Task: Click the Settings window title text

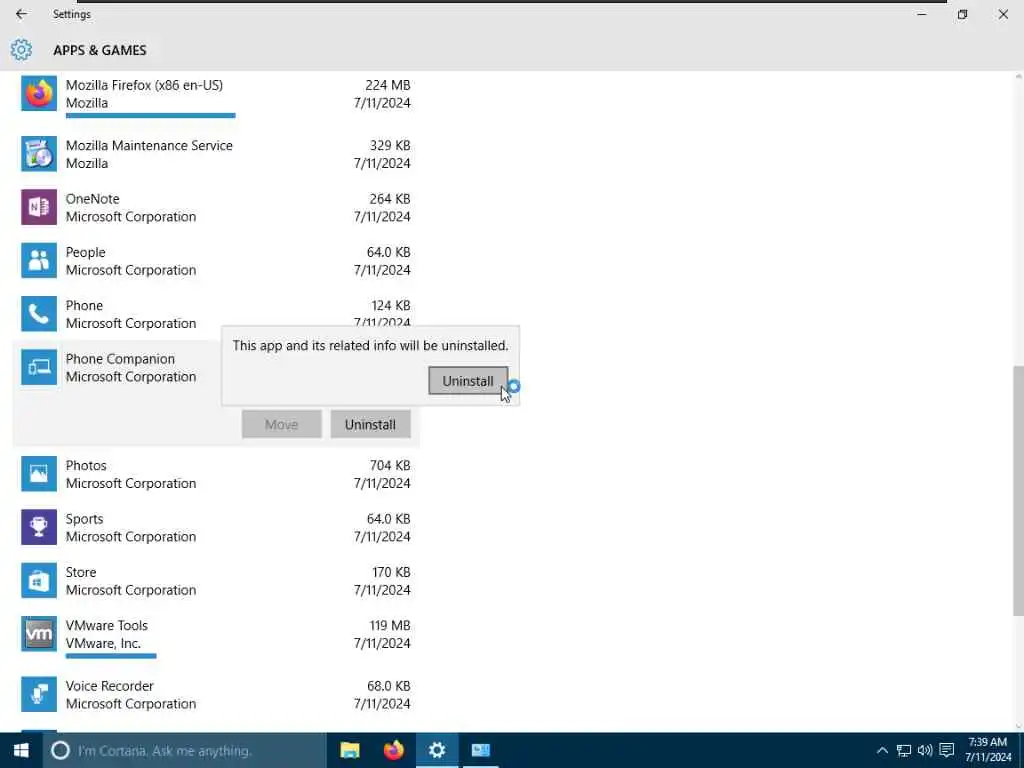Action: tap(72, 14)
